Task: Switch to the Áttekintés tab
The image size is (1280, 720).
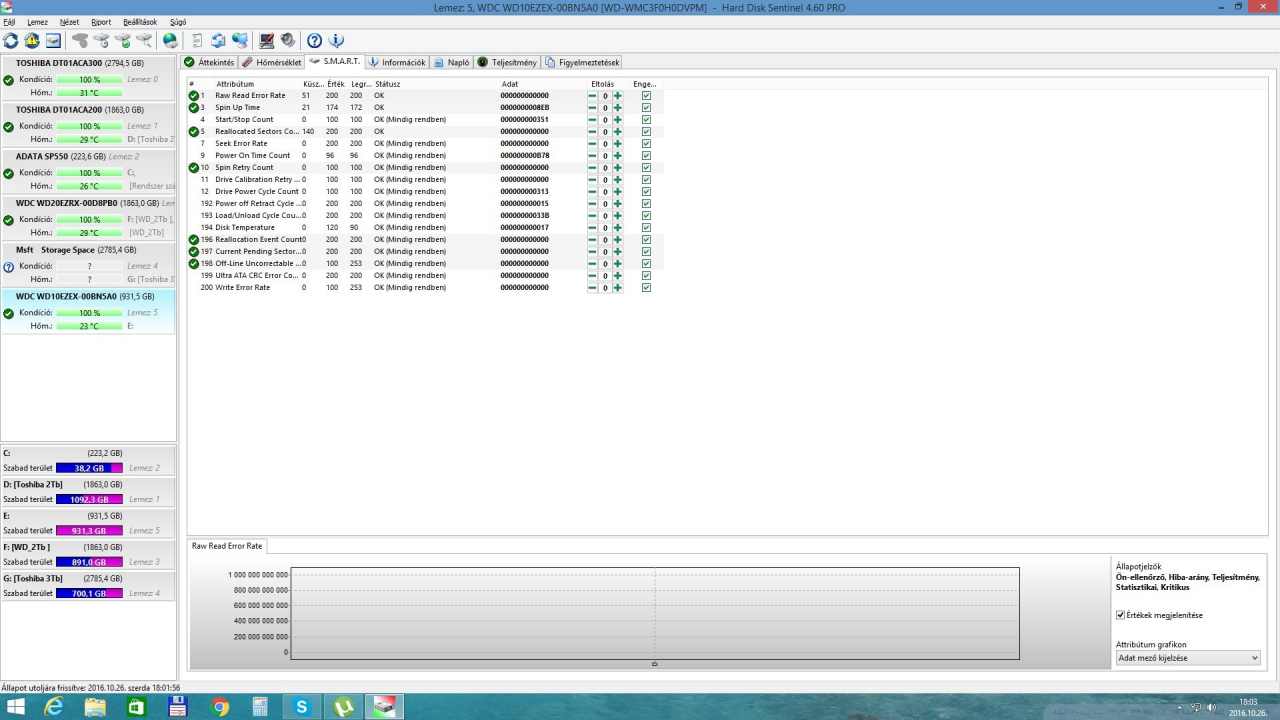Action: [210, 62]
